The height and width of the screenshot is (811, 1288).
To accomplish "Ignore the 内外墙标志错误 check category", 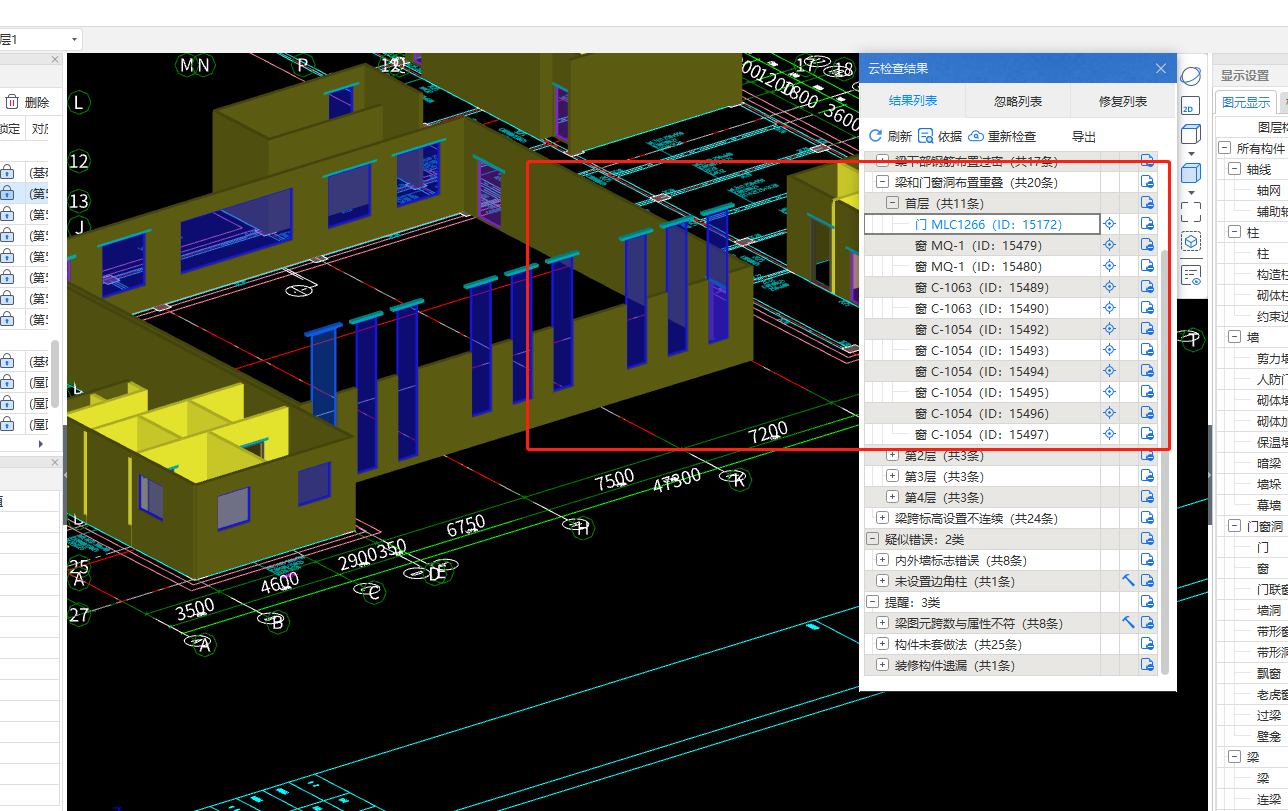I will click(1147, 560).
